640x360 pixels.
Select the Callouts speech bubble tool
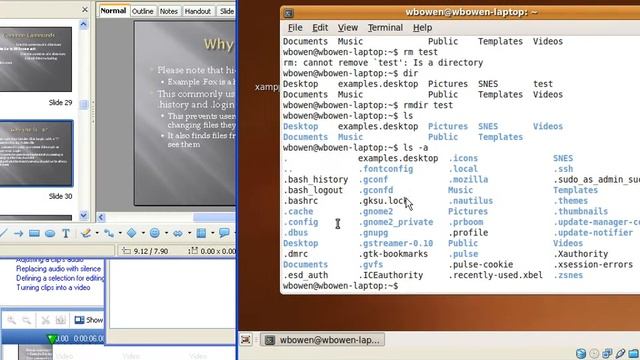click(x=224, y=233)
